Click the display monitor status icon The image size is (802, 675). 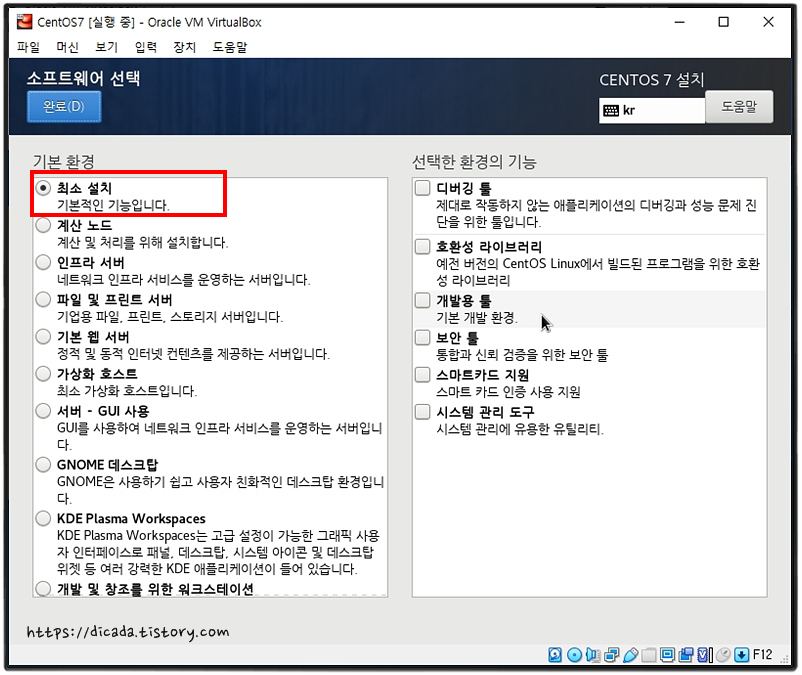667,655
